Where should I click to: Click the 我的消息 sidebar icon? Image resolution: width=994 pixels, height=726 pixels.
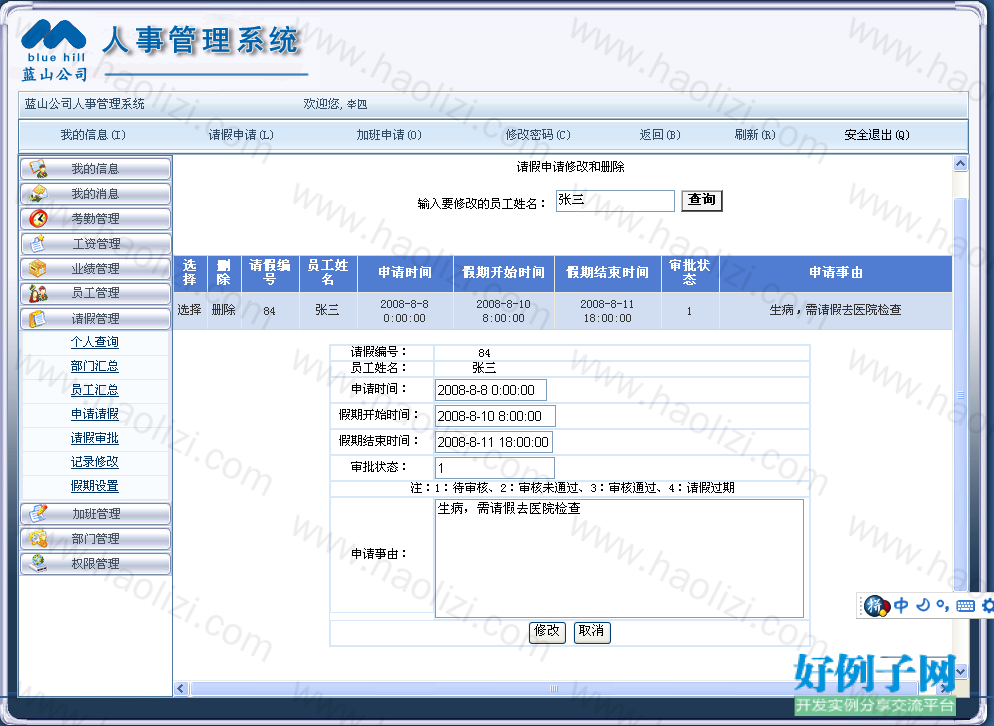[x=38, y=193]
